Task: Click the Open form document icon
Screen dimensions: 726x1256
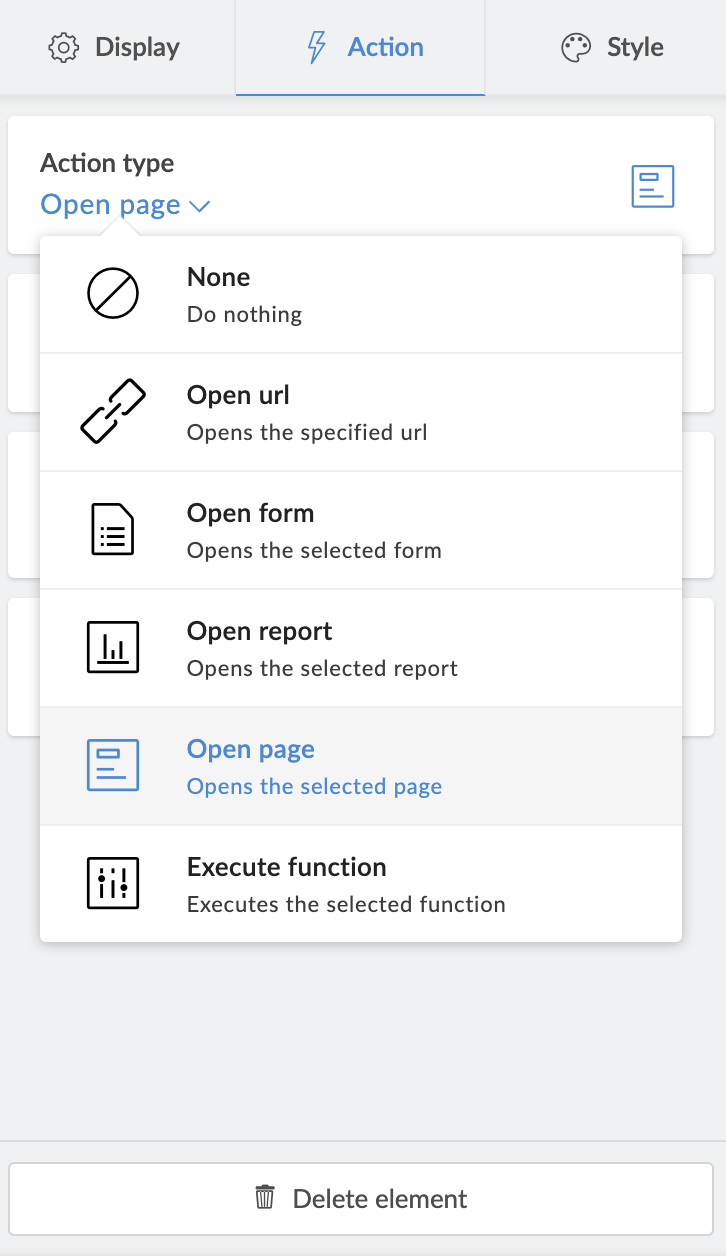Action: [x=113, y=529]
